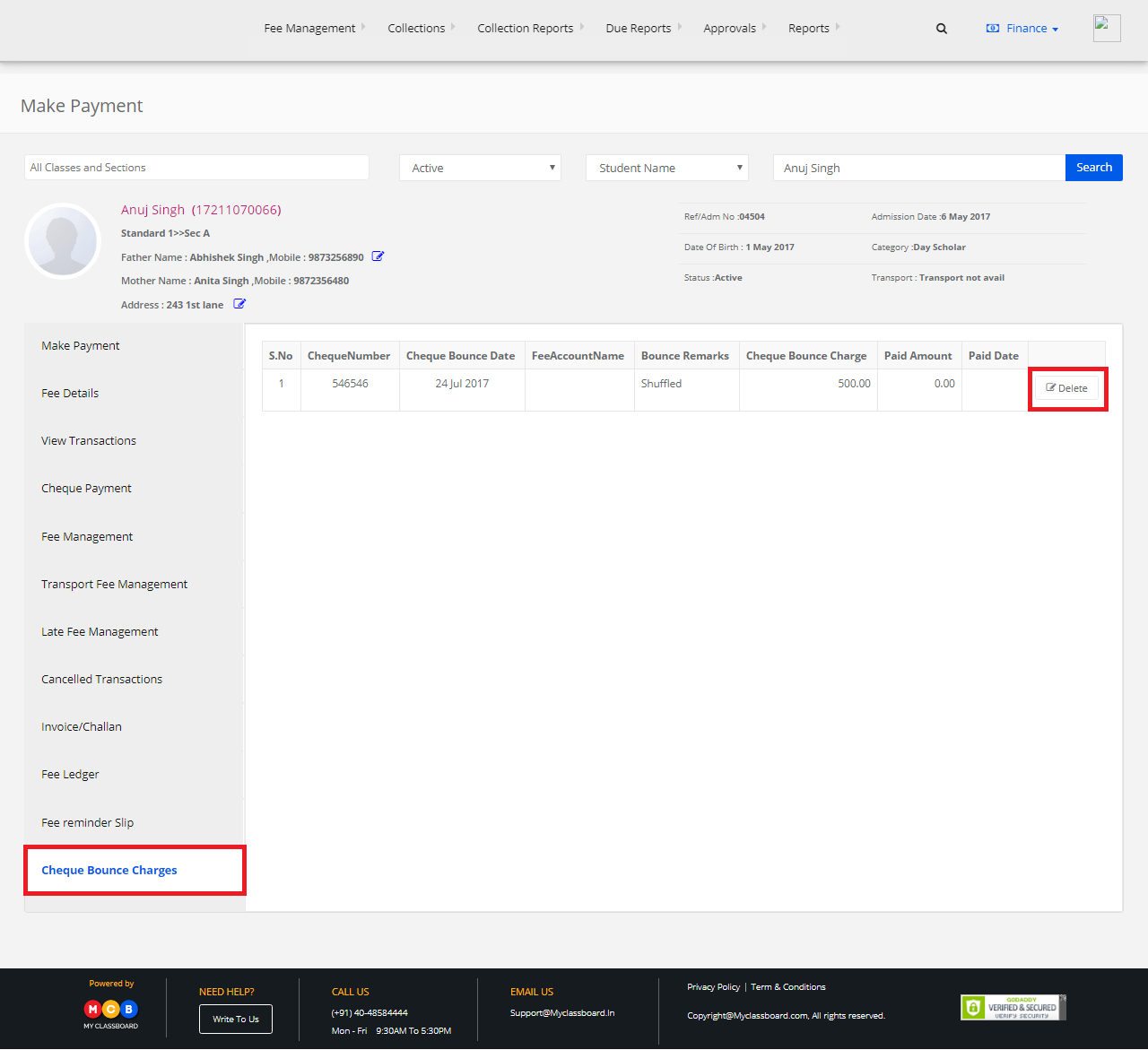This screenshot has height=1050, width=1148.
Task: Open Transport Fee Management side item
Action: click(x=134, y=585)
